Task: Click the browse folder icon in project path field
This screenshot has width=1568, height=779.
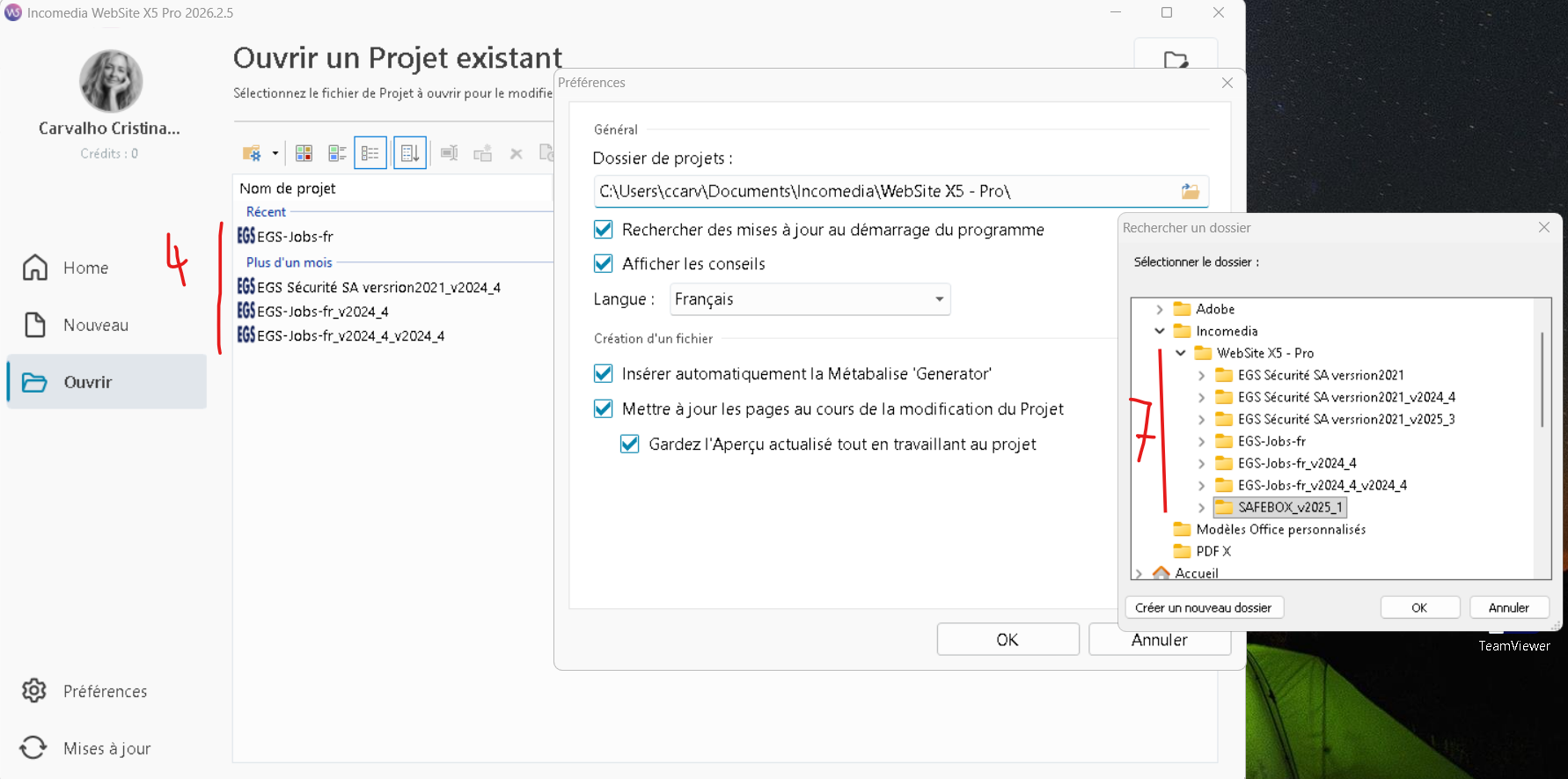Action: [1191, 191]
